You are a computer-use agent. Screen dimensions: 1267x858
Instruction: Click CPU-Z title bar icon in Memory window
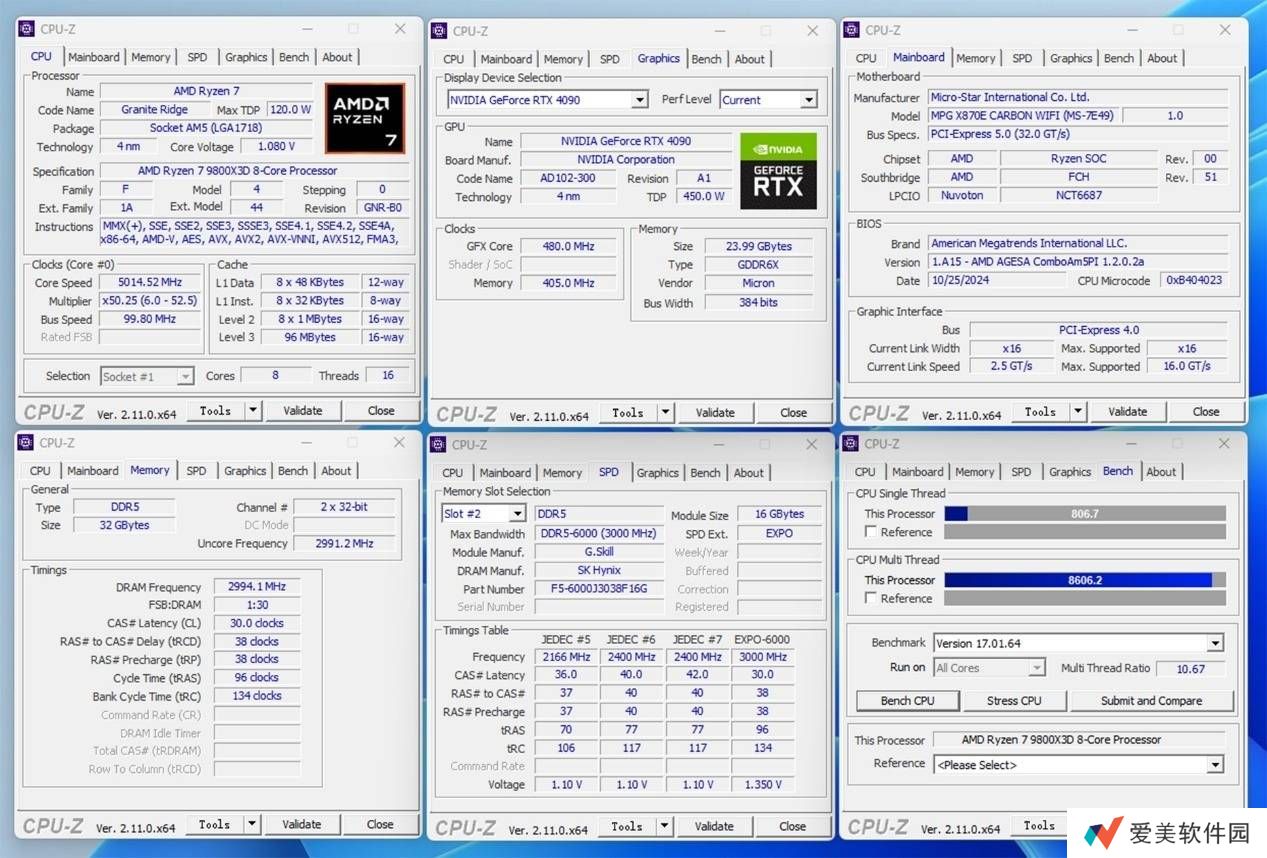(x=27, y=443)
